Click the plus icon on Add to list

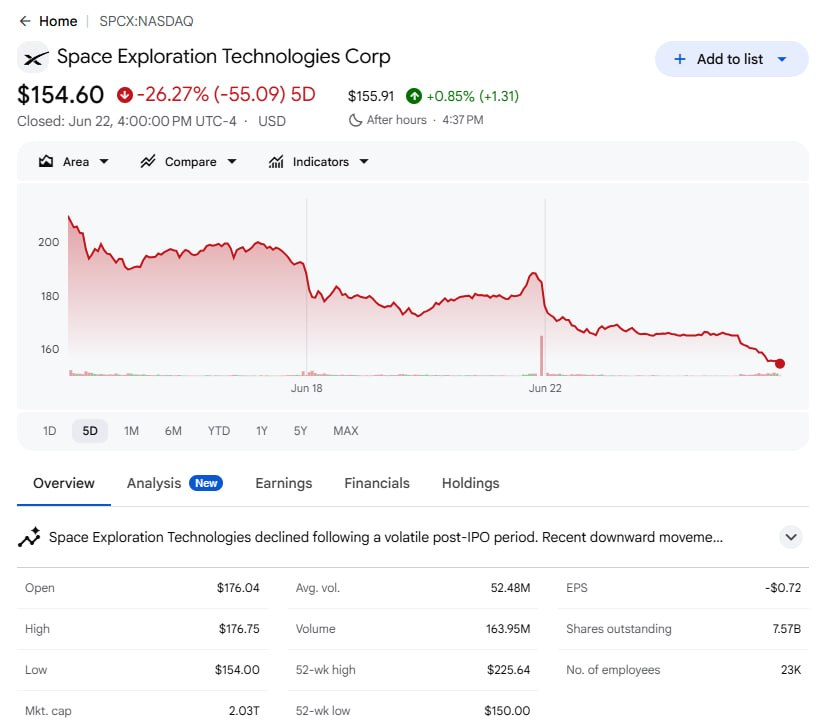(680, 59)
